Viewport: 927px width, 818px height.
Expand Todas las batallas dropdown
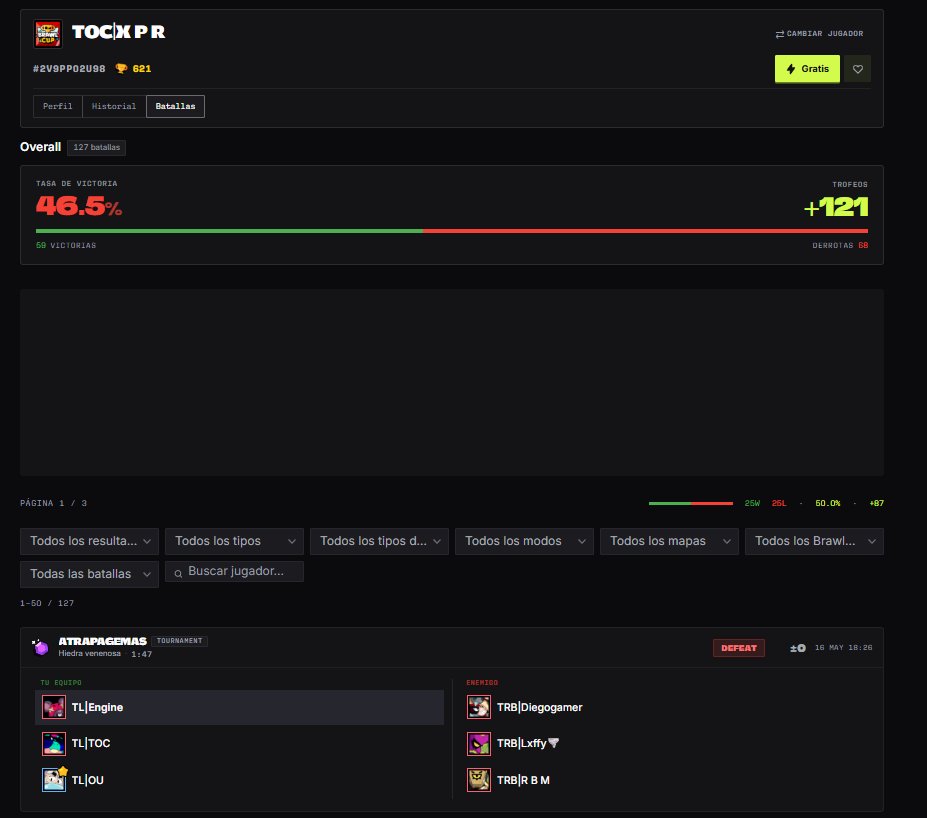point(89,574)
